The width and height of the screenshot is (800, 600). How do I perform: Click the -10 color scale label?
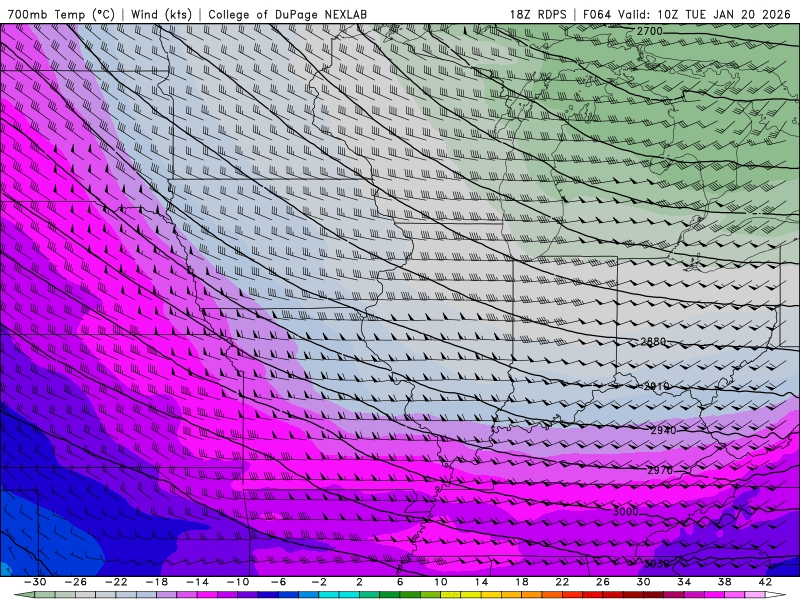[x=238, y=582]
